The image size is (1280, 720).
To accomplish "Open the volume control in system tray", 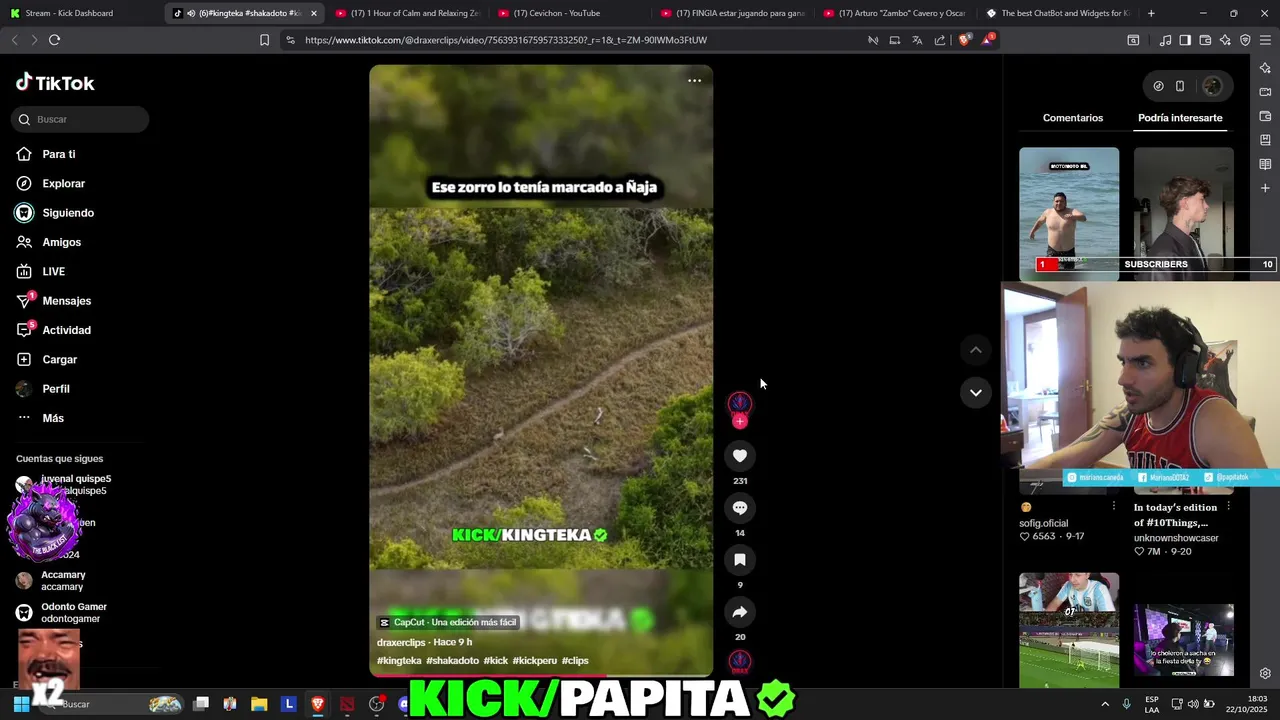I will [1193, 704].
